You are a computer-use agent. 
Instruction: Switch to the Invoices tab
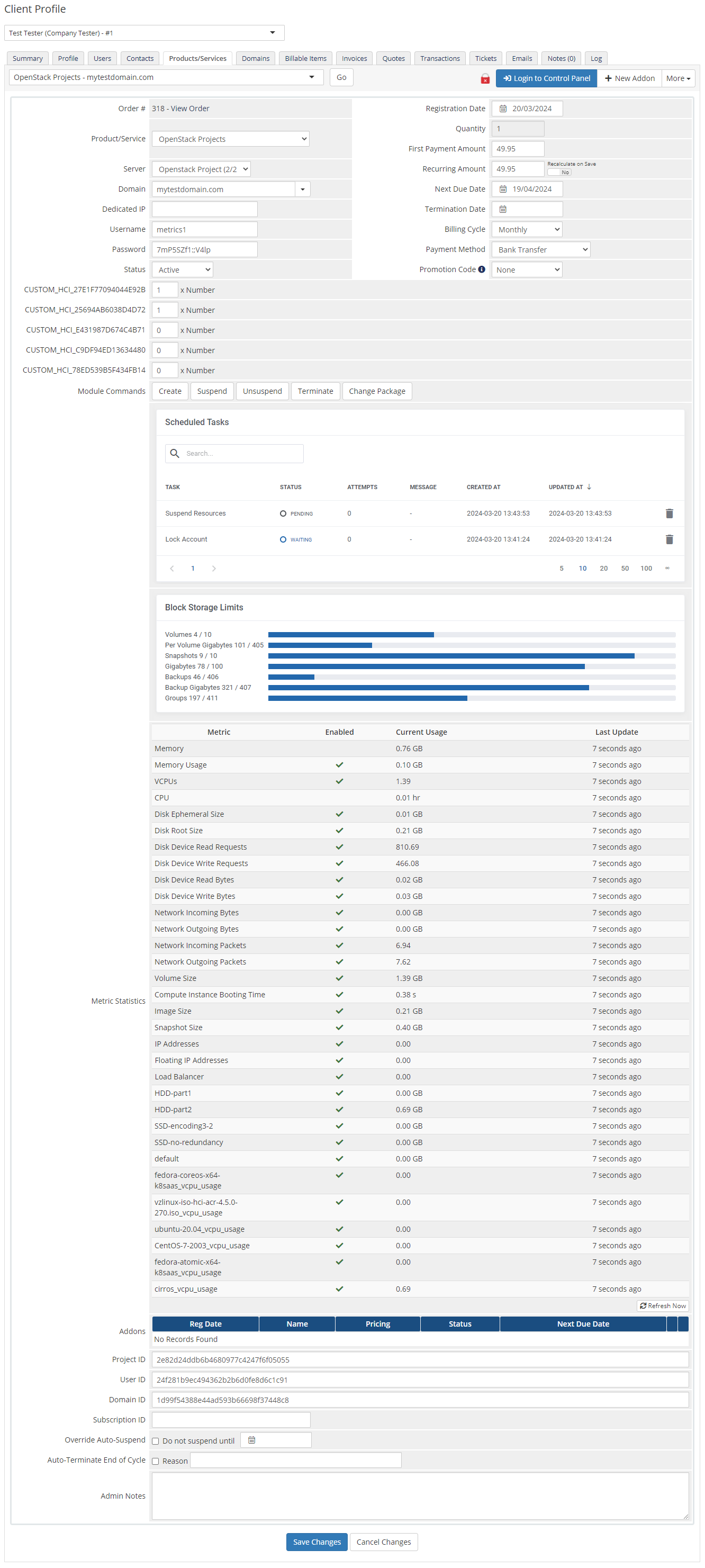(354, 58)
